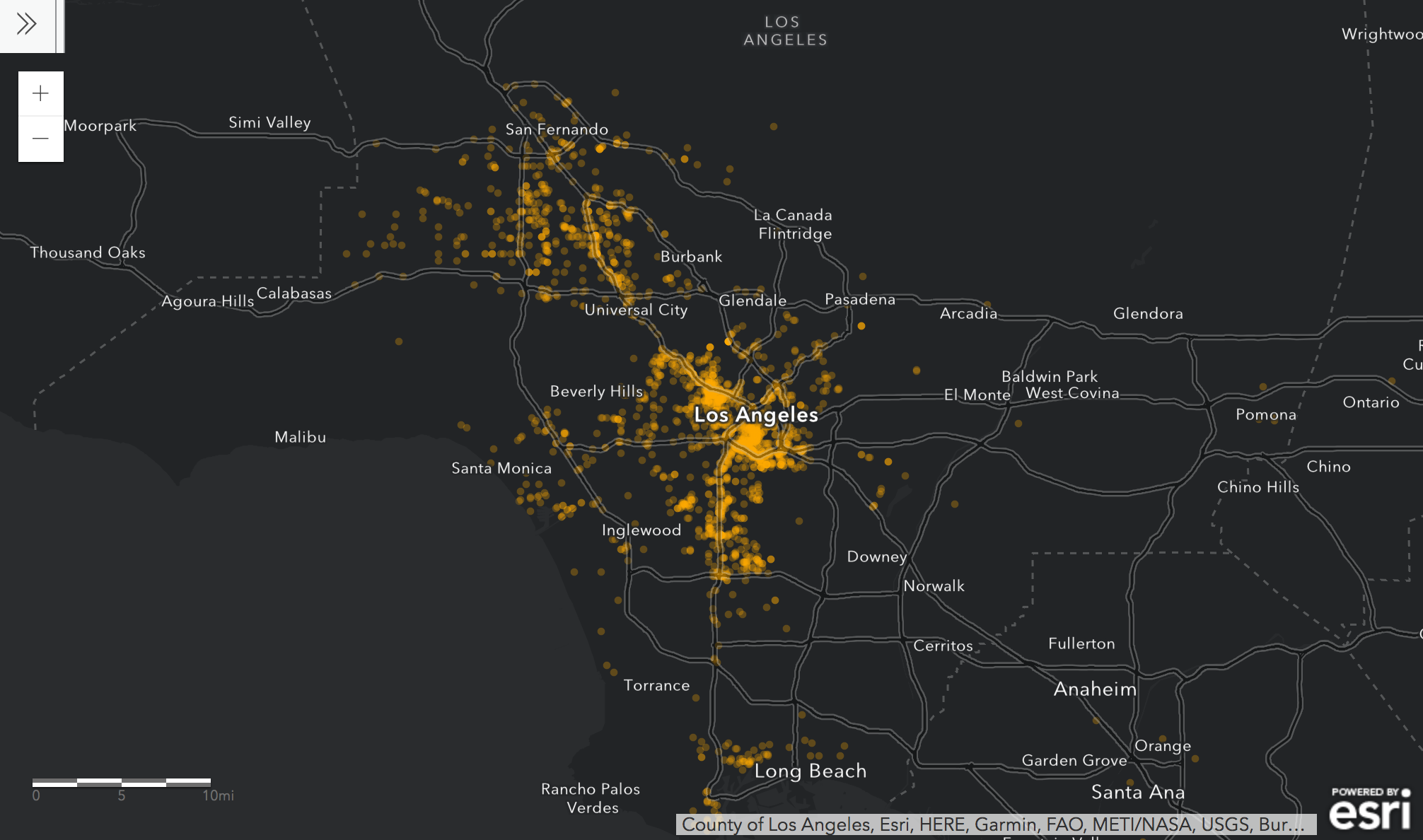This screenshot has width=1423, height=840.
Task: Click the Inglewood map label
Action: (641, 530)
